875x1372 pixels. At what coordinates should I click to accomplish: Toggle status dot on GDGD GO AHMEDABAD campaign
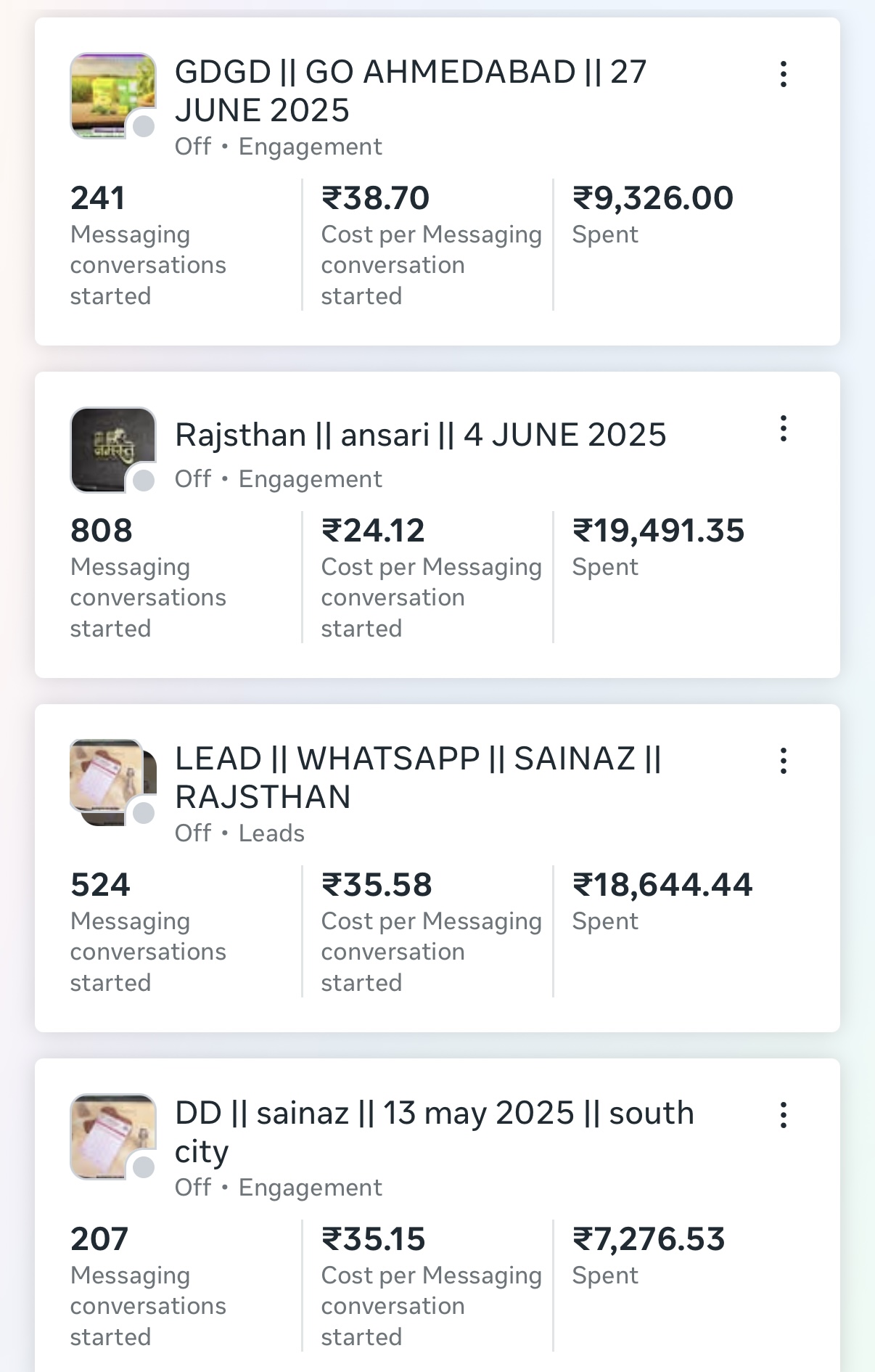coord(144,126)
